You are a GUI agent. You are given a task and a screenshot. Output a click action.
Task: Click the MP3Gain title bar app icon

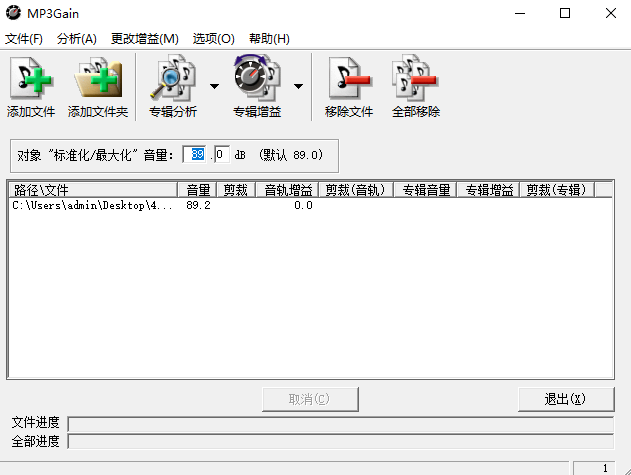(13, 13)
